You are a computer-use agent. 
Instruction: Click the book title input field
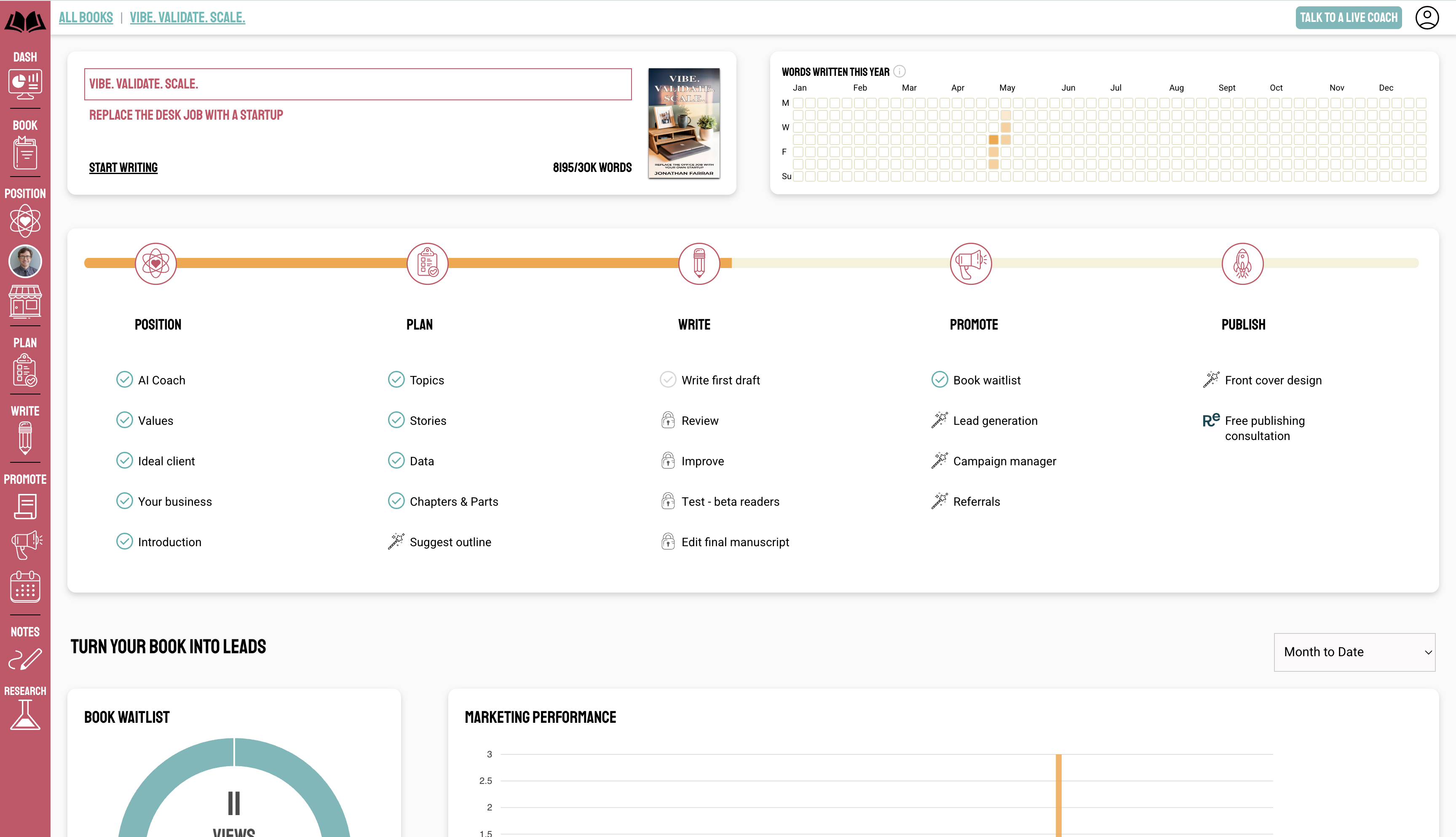(357, 84)
